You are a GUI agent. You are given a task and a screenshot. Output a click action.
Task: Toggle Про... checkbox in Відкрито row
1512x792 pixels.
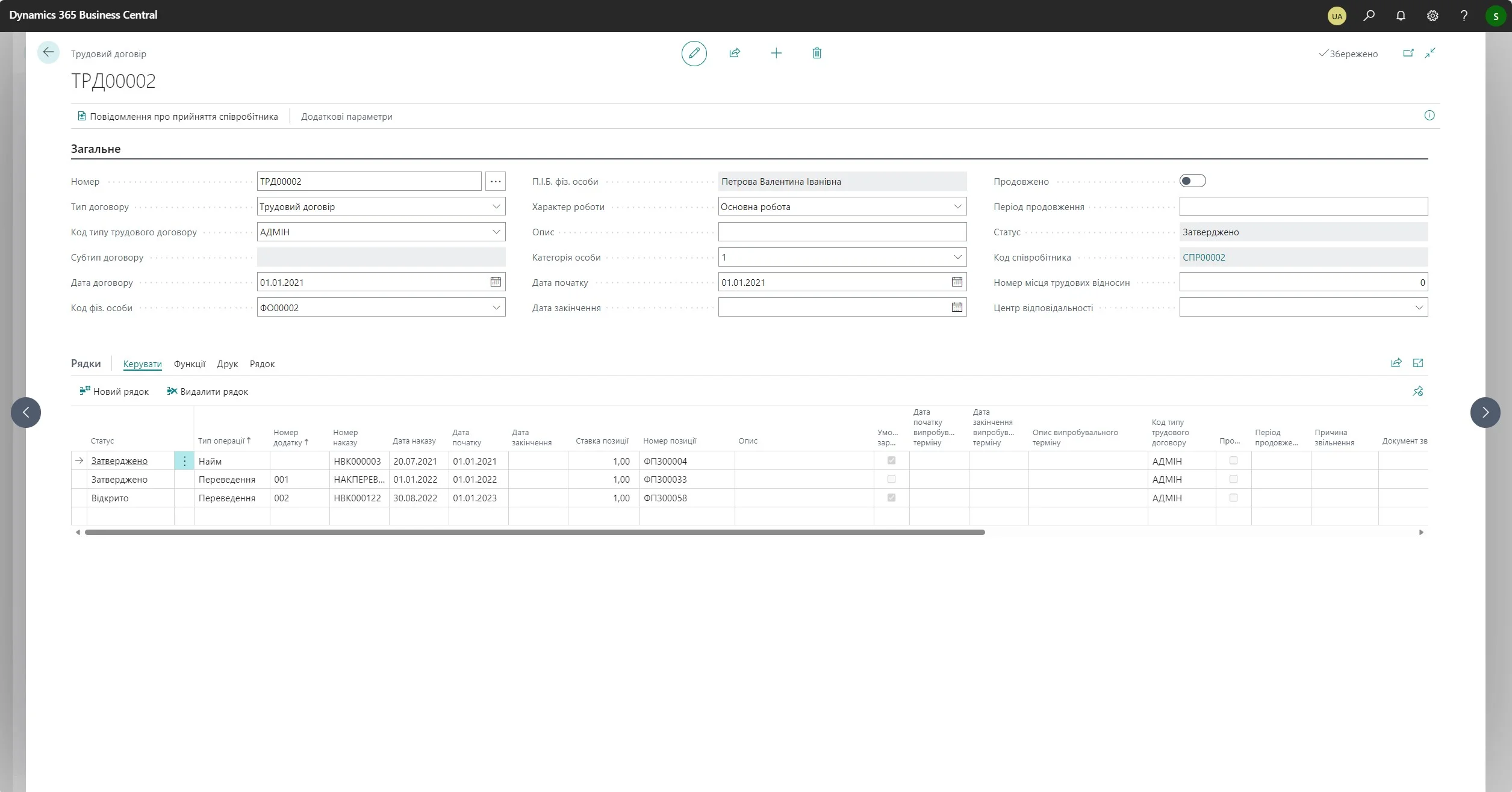(1233, 498)
